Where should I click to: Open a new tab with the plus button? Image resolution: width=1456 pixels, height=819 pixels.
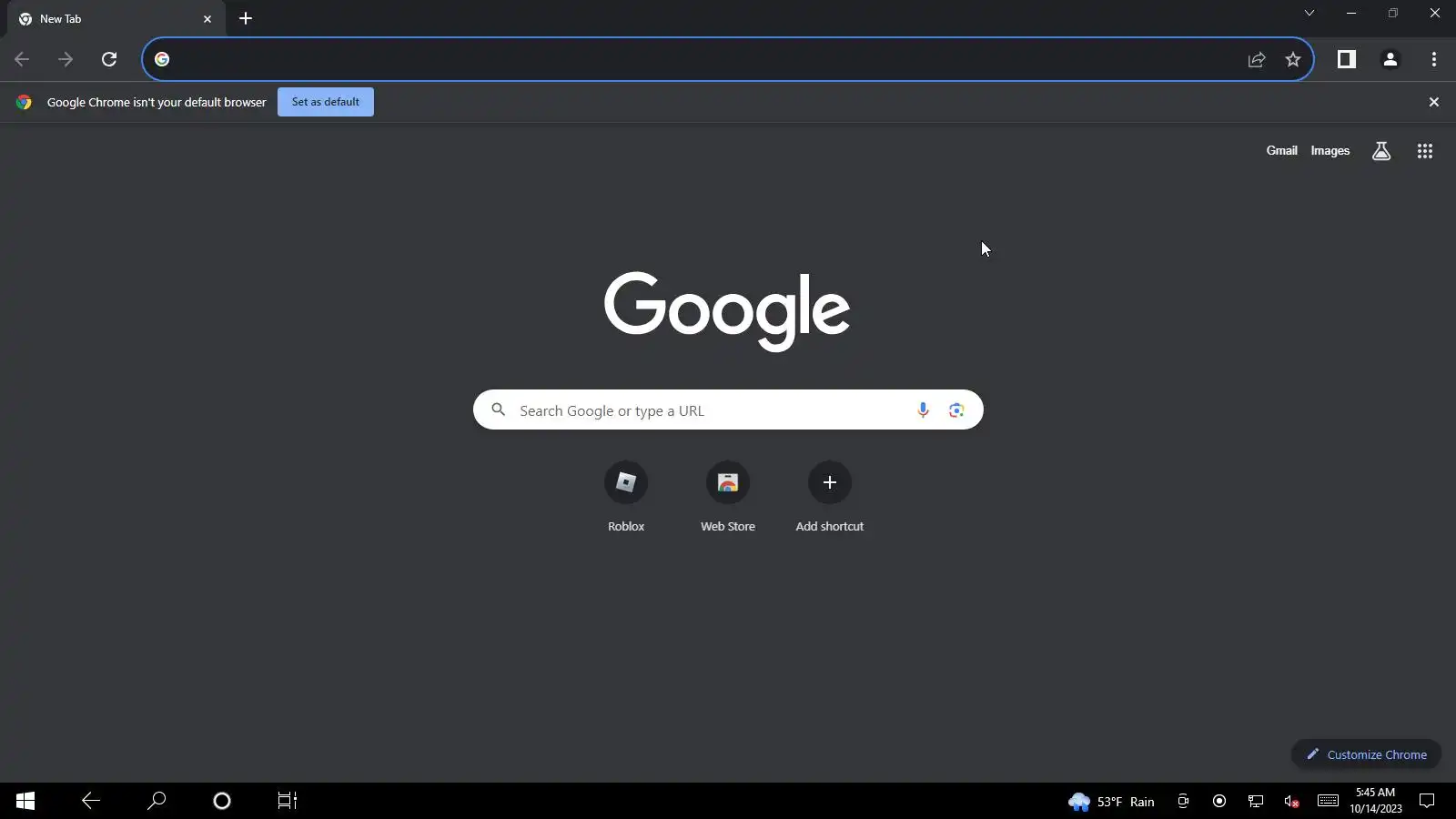(246, 18)
